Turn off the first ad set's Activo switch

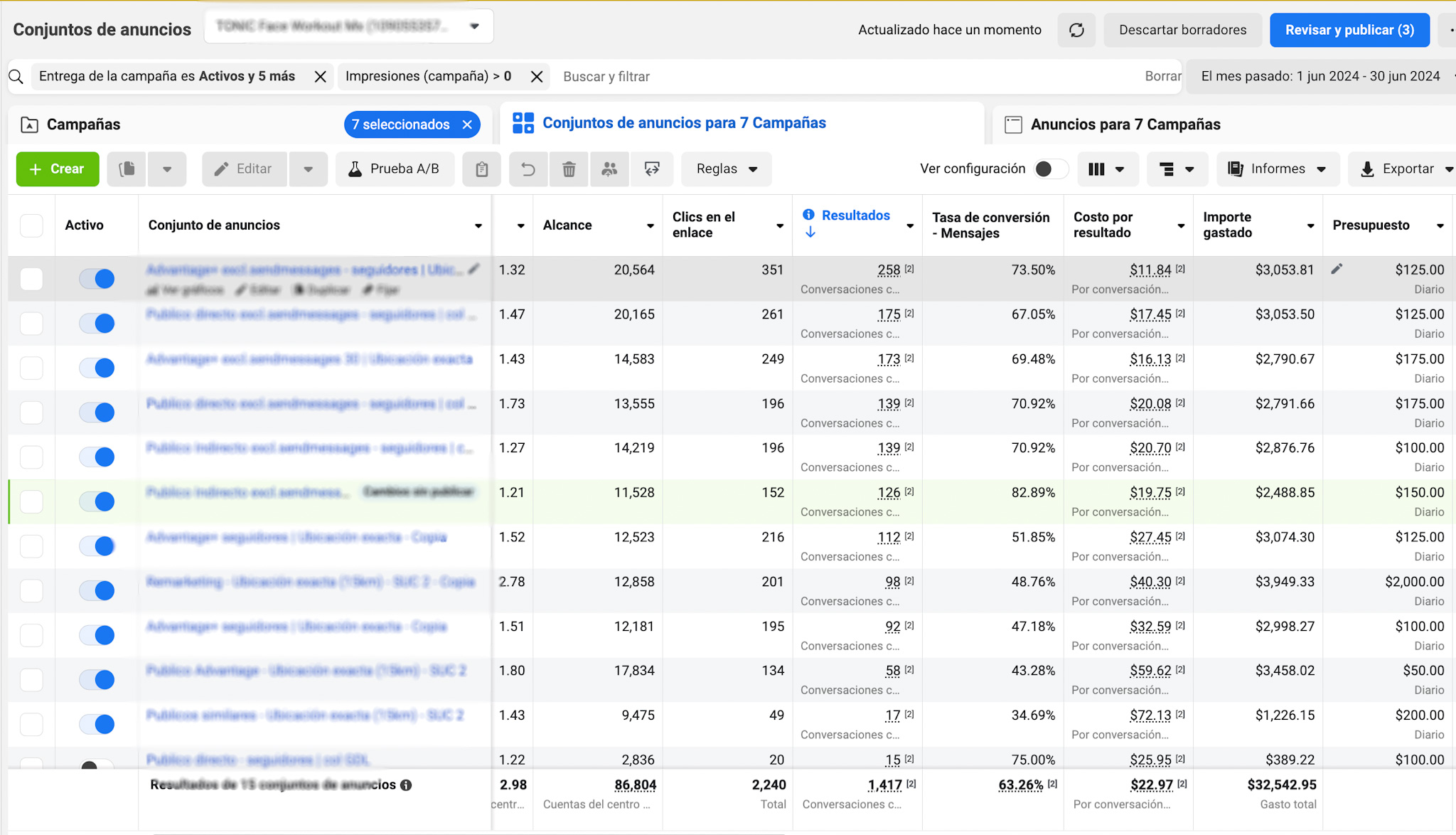pyautogui.click(x=97, y=278)
